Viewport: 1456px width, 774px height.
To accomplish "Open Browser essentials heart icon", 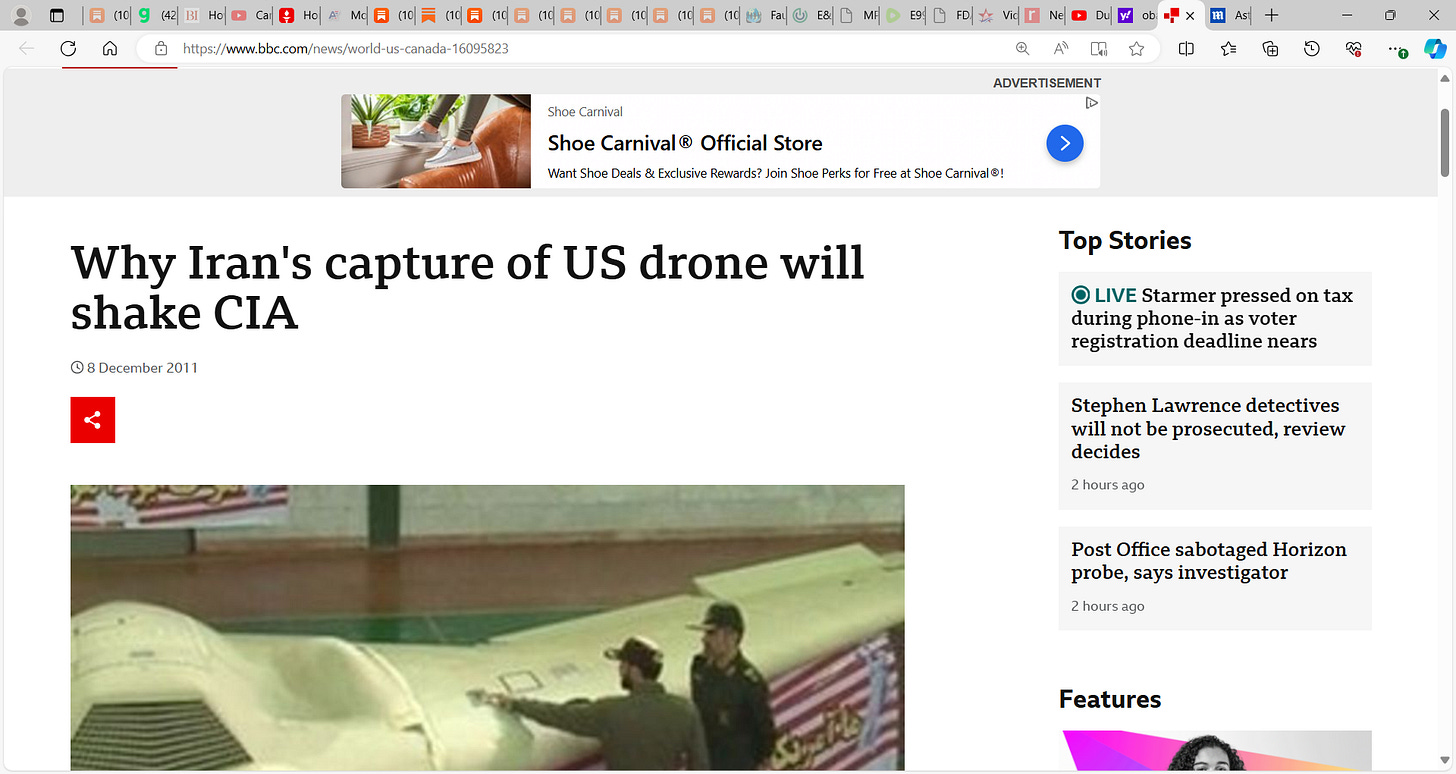I will [x=1354, y=48].
